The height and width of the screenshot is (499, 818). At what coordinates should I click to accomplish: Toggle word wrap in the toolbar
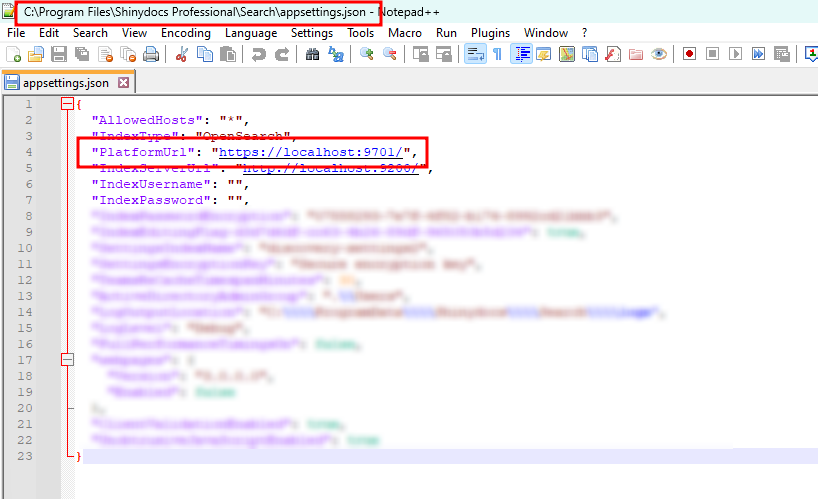pyautogui.click(x=475, y=54)
